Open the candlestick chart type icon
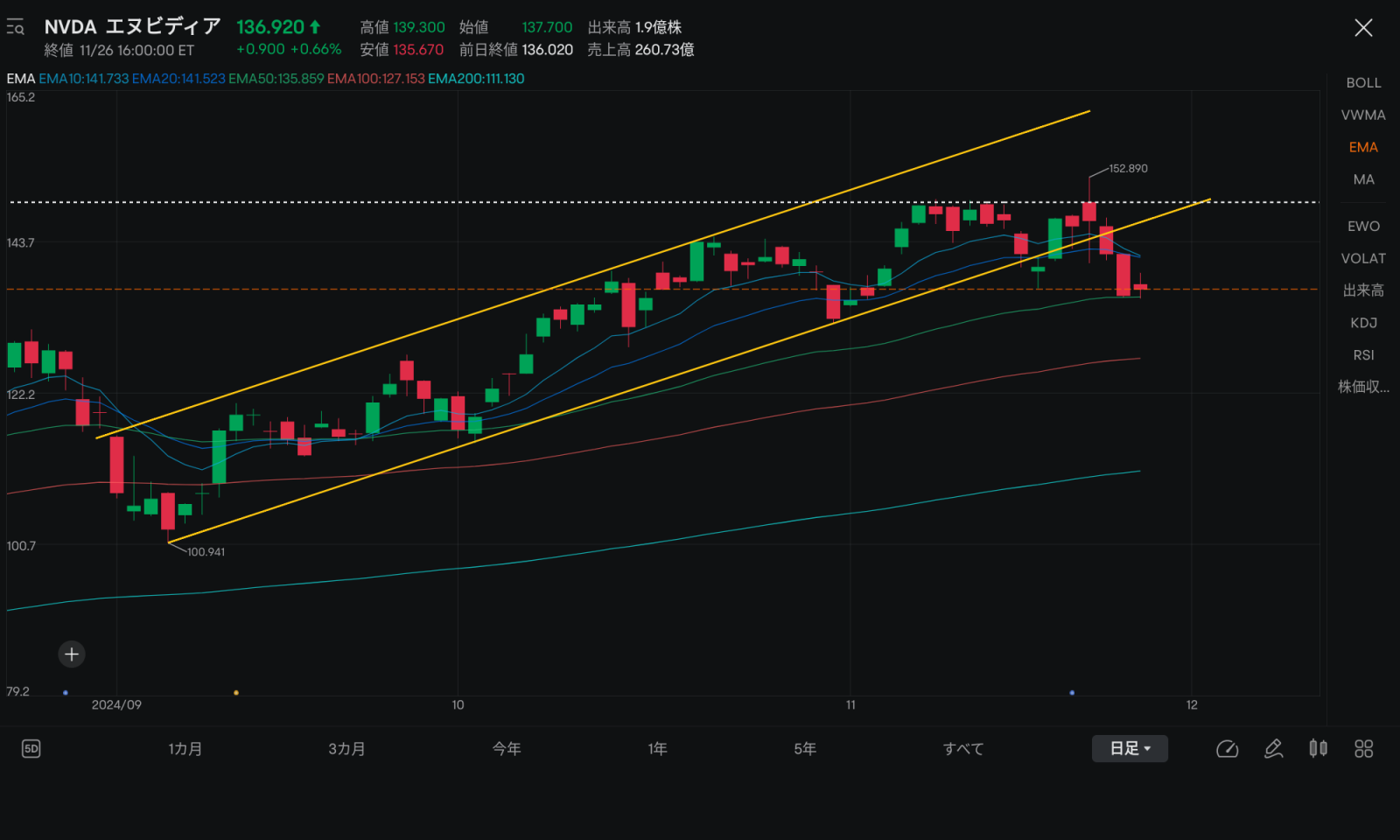This screenshot has width=1400, height=840. [x=1319, y=748]
